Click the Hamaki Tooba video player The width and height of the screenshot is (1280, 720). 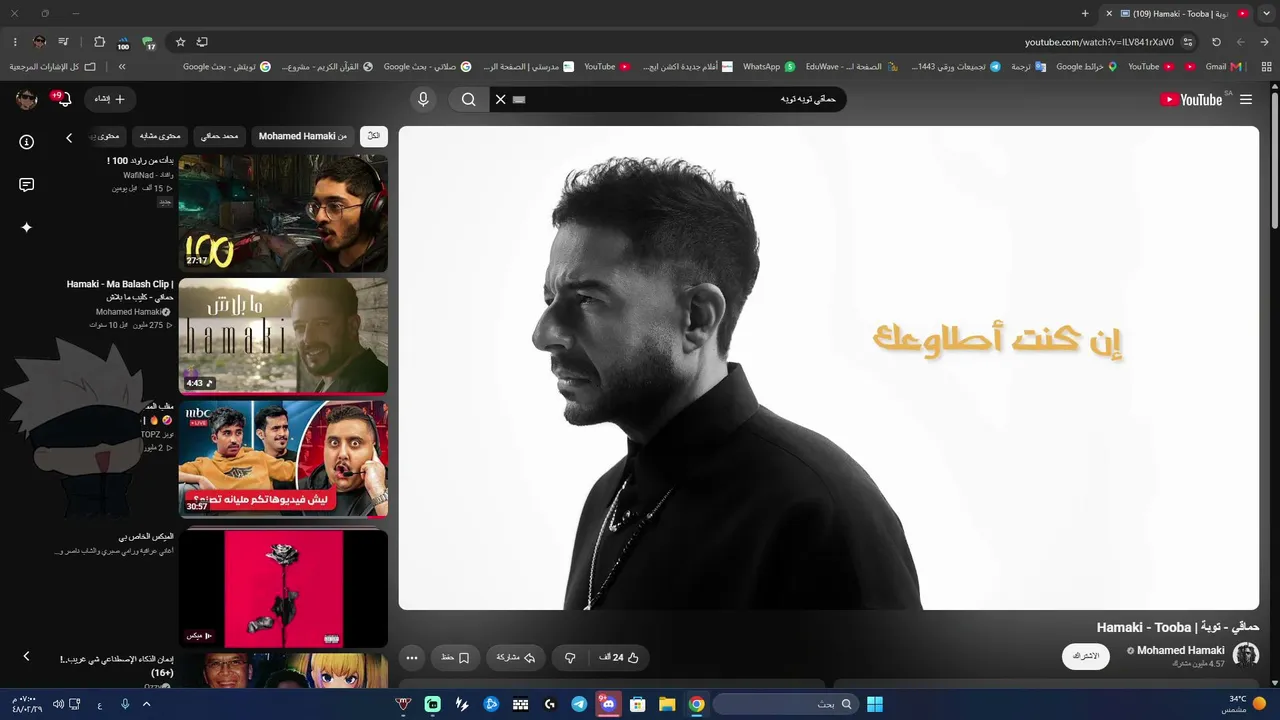[x=829, y=368]
